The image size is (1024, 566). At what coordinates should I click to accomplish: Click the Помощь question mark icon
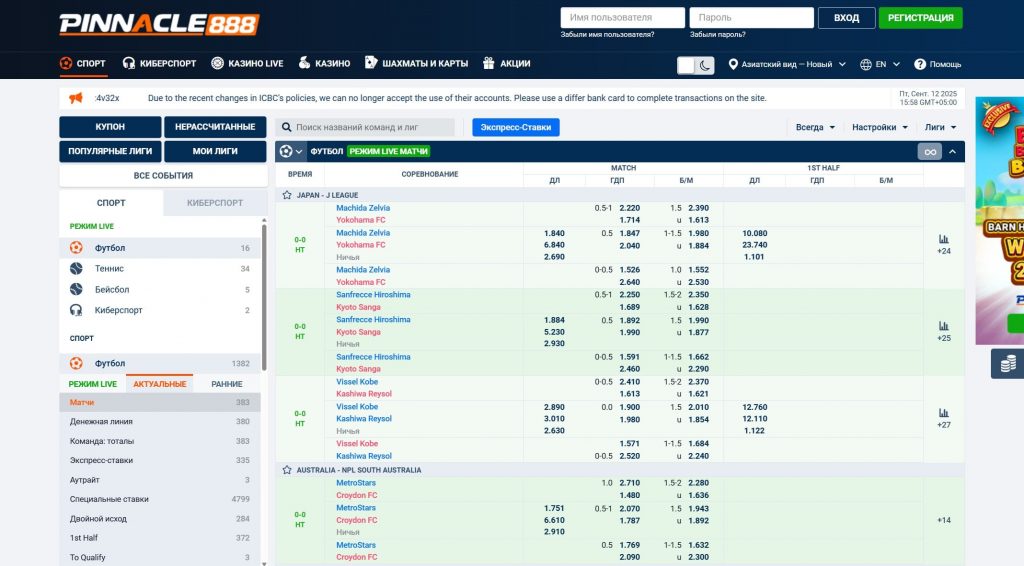[x=921, y=64]
